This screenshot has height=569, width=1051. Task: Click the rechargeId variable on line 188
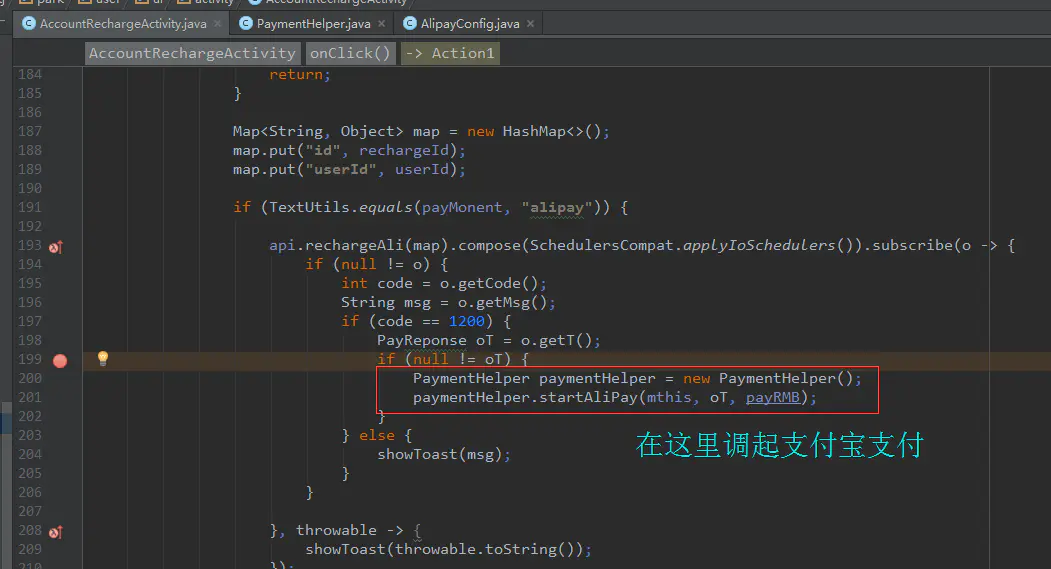pyautogui.click(x=404, y=151)
